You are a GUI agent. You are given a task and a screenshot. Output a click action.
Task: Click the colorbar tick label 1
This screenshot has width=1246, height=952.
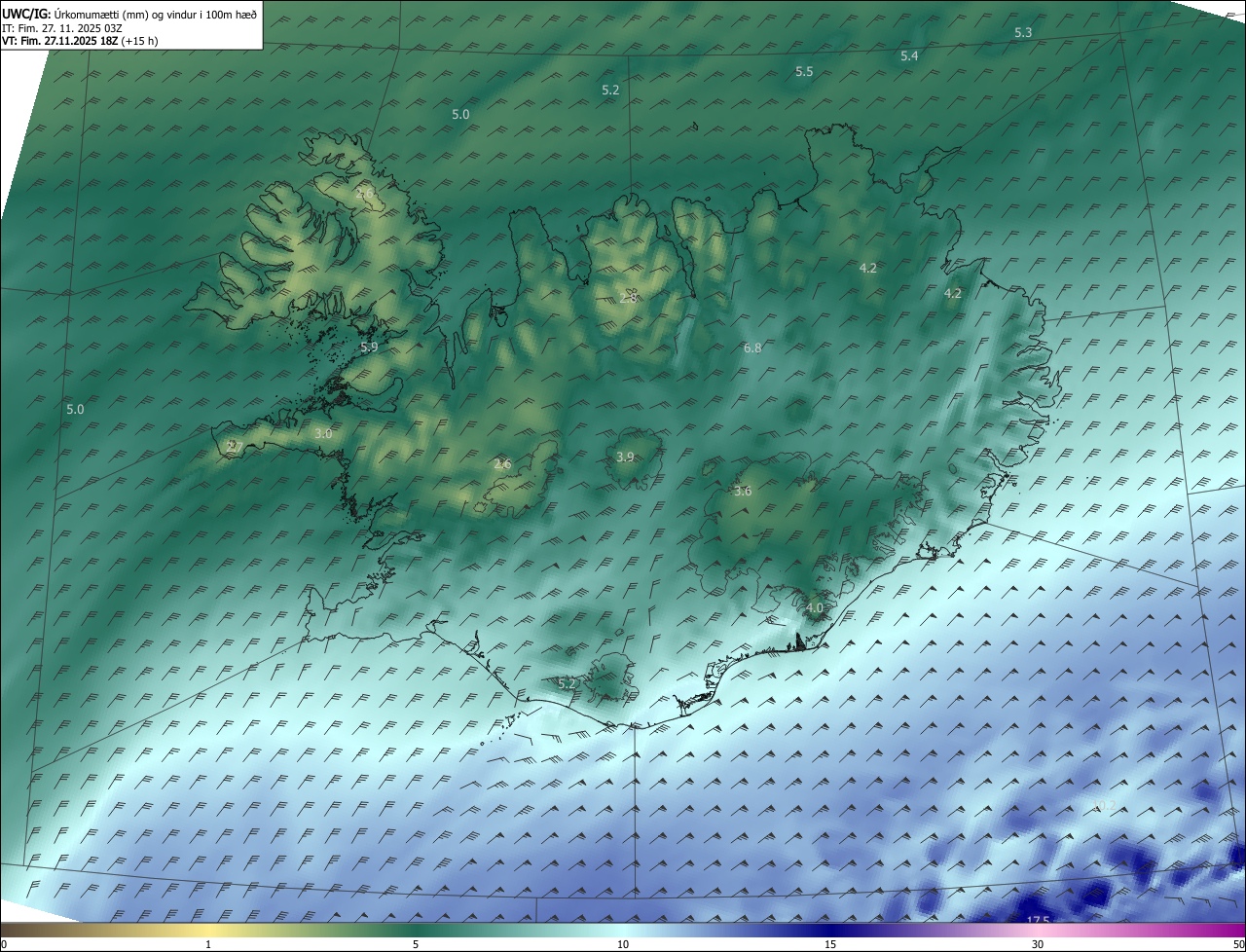tap(208, 945)
